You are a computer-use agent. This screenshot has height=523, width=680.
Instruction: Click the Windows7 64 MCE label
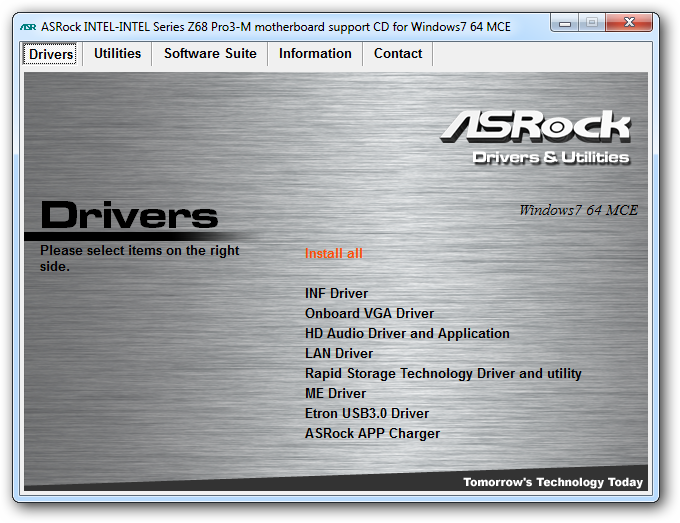coord(579,210)
